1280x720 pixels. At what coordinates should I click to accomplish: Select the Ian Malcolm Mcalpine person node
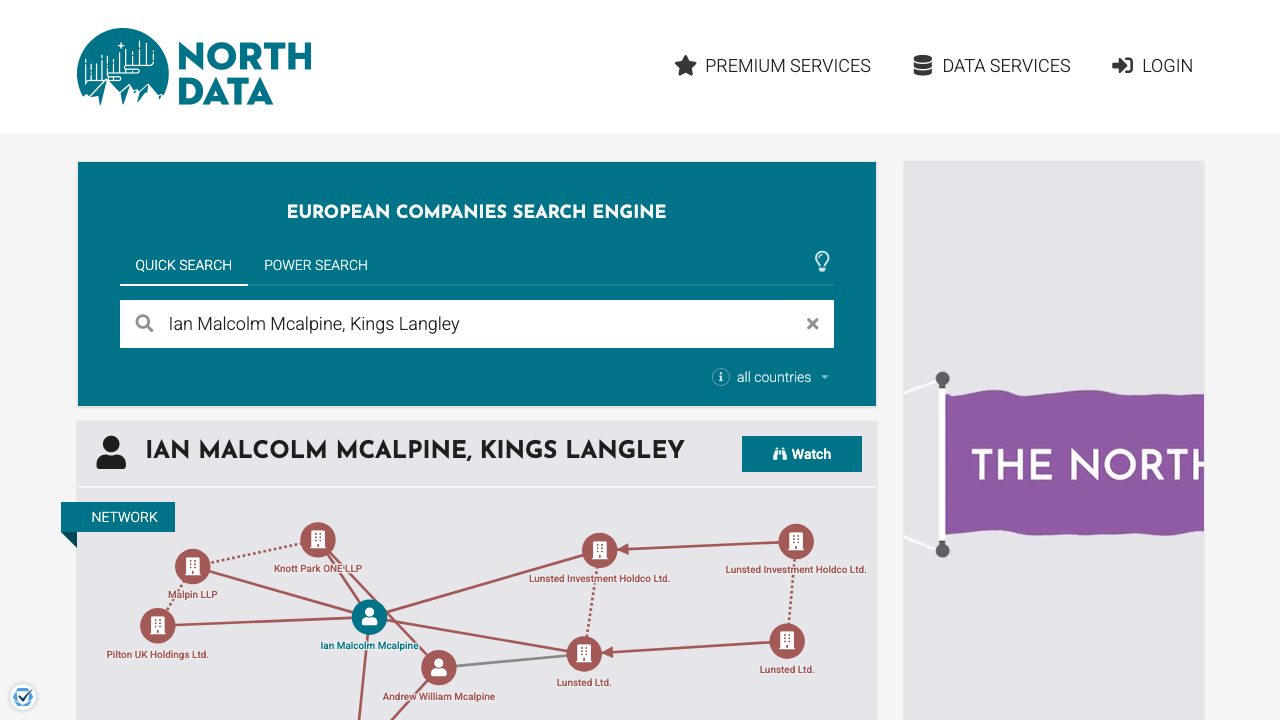click(369, 617)
